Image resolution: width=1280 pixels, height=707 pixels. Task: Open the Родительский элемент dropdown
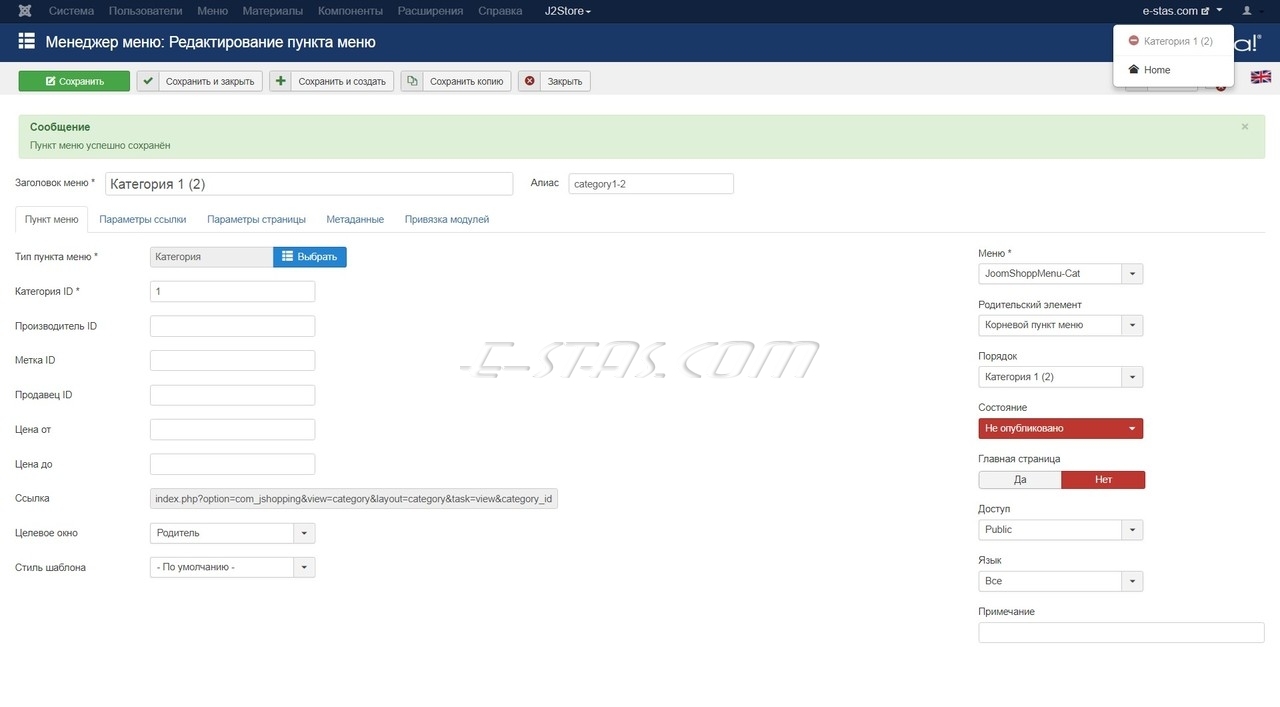(1060, 325)
